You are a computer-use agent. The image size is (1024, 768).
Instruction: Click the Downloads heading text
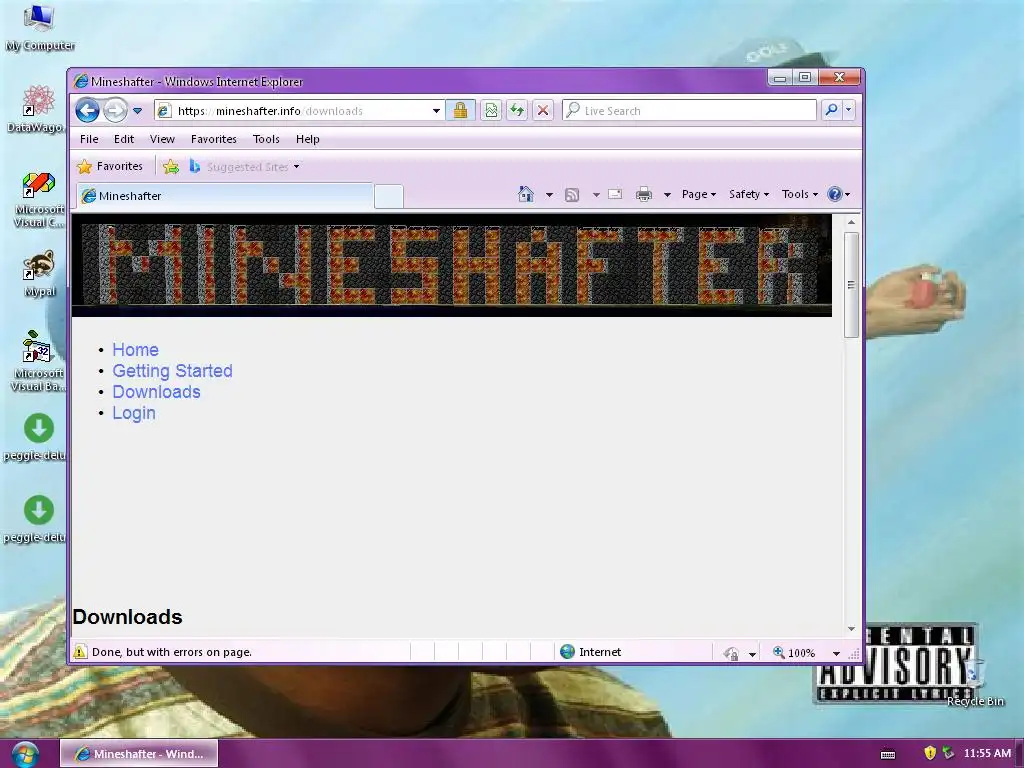(127, 617)
